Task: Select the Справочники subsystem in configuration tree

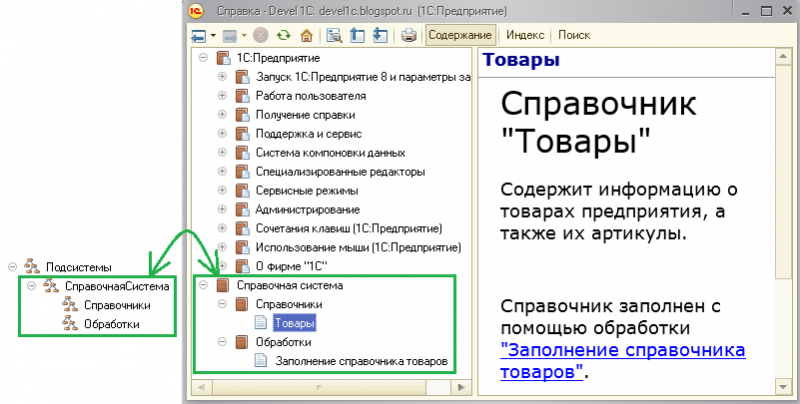Action: click(x=117, y=305)
